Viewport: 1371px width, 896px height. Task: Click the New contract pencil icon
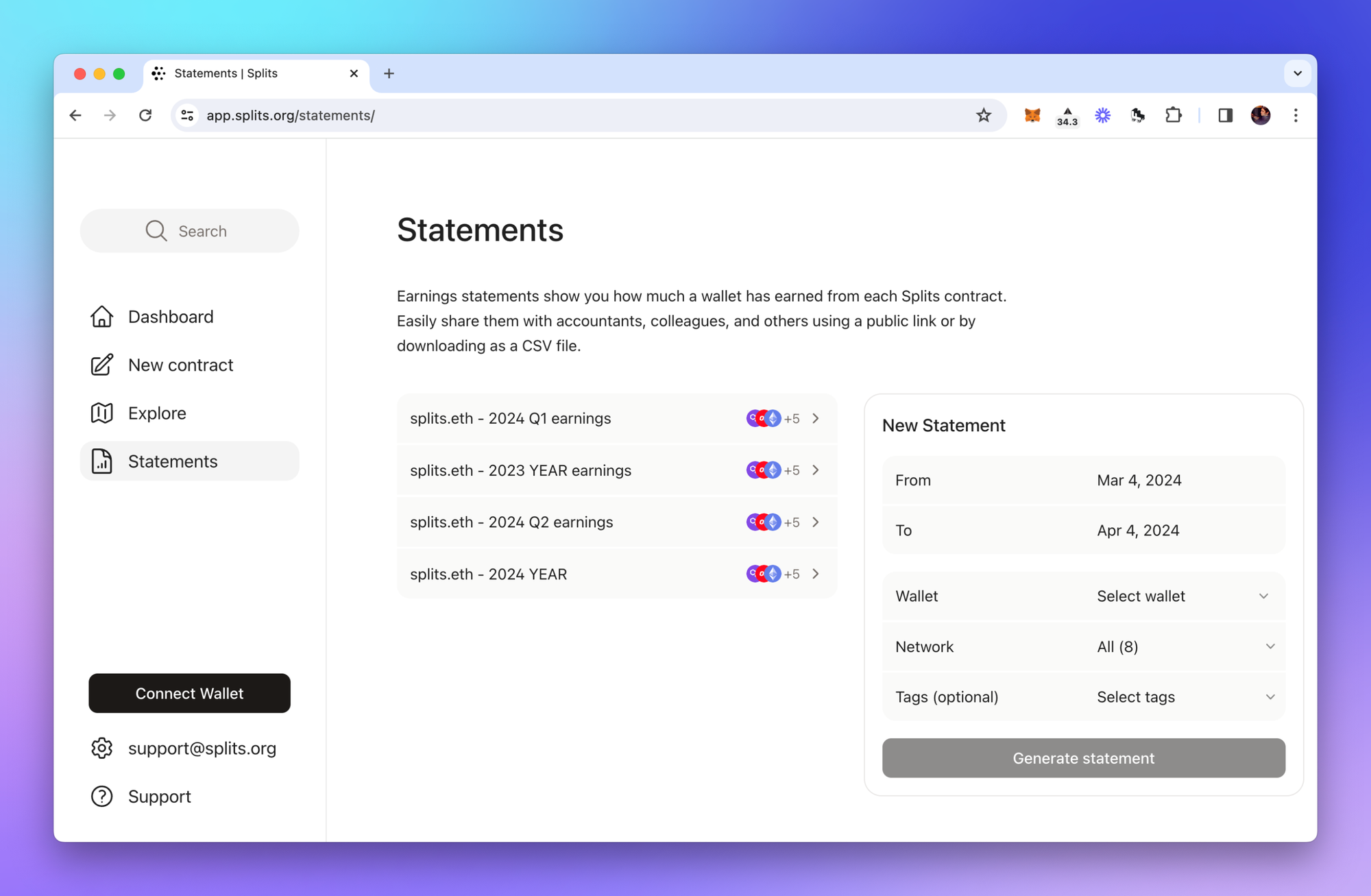pos(101,365)
